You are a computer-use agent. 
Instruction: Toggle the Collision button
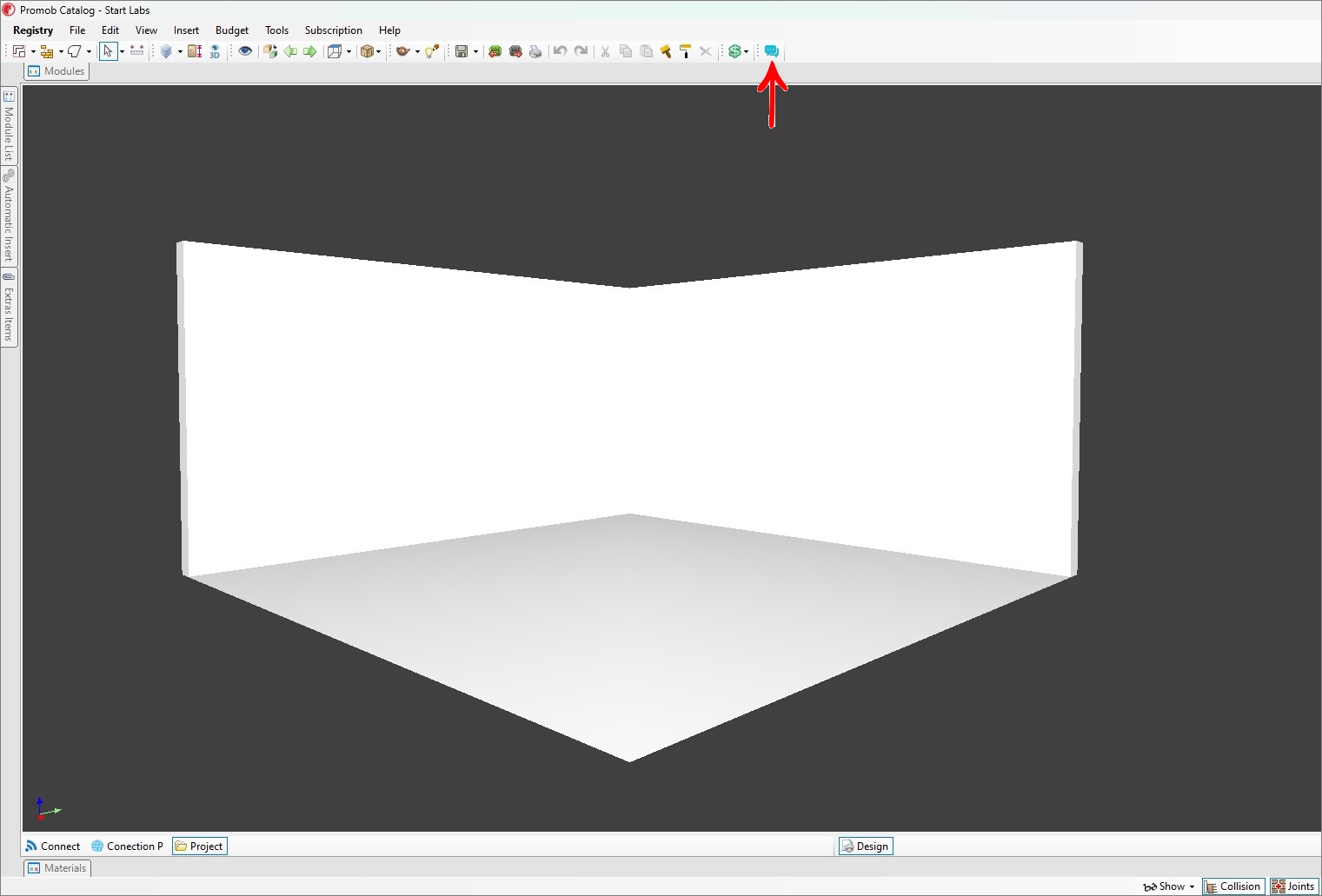click(1233, 886)
